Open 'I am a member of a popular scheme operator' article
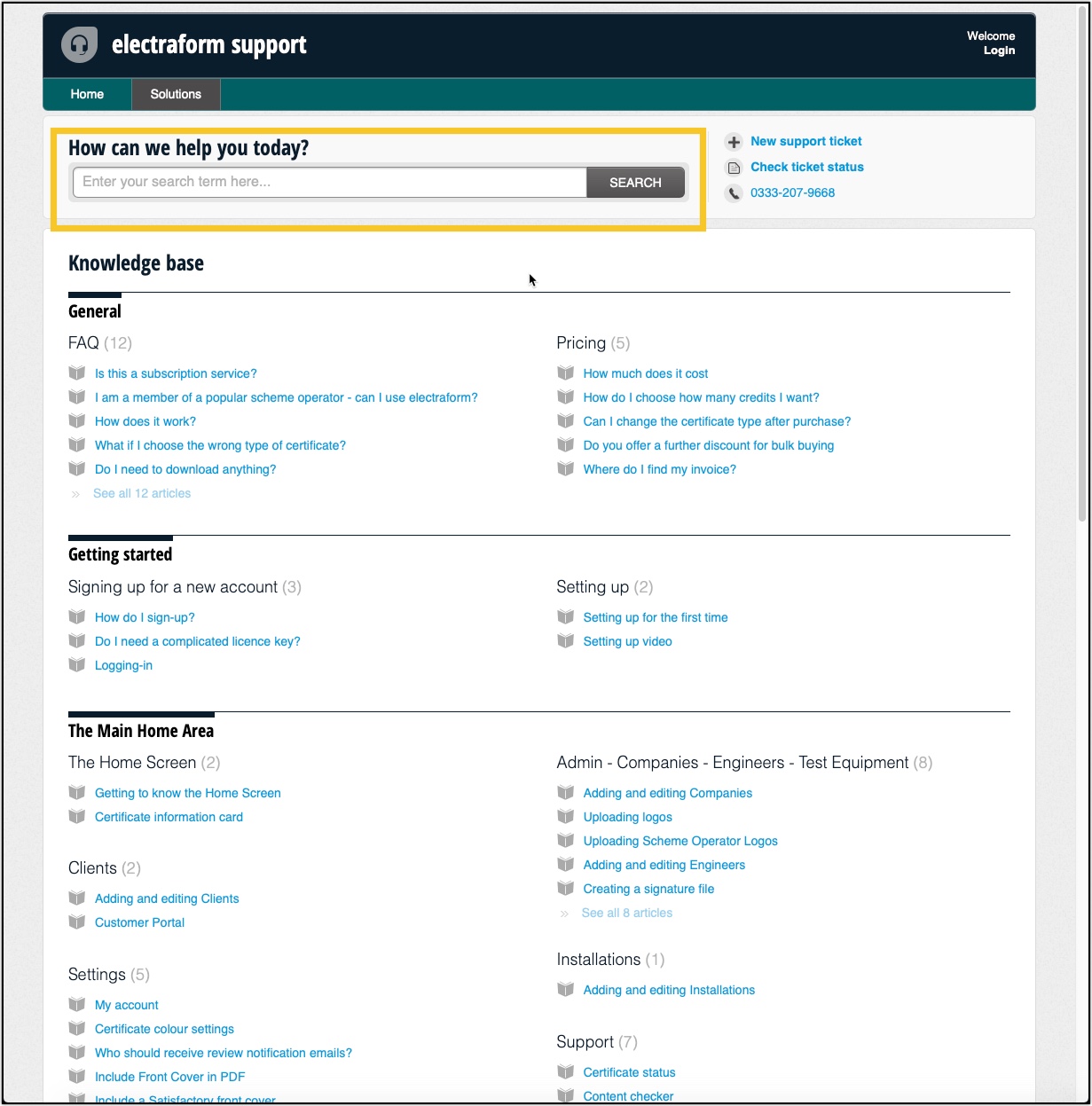The height and width of the screenshot is (1106, 1092). pos(287,397)
